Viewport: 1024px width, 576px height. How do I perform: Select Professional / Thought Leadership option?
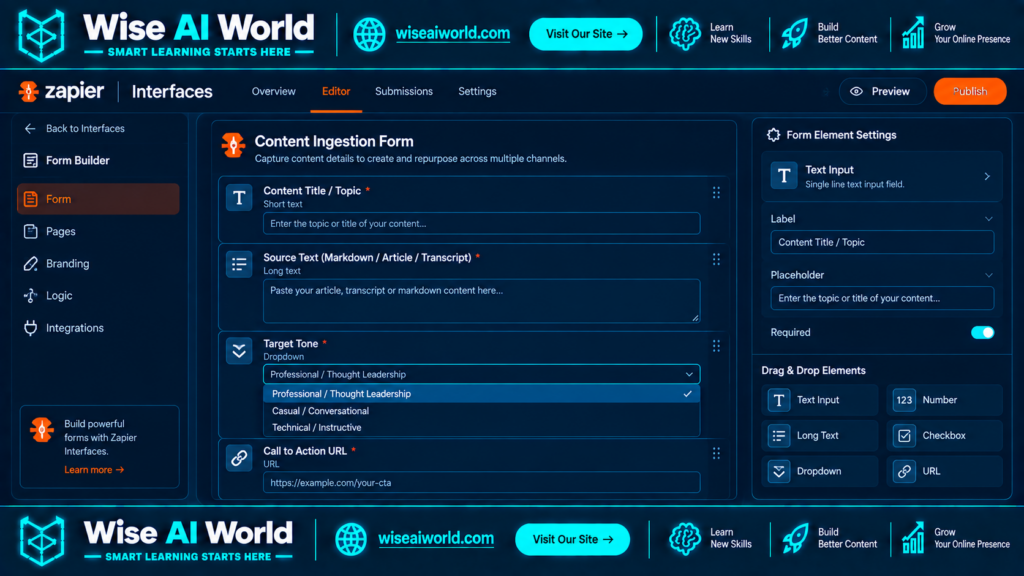[x=481, y=394]
